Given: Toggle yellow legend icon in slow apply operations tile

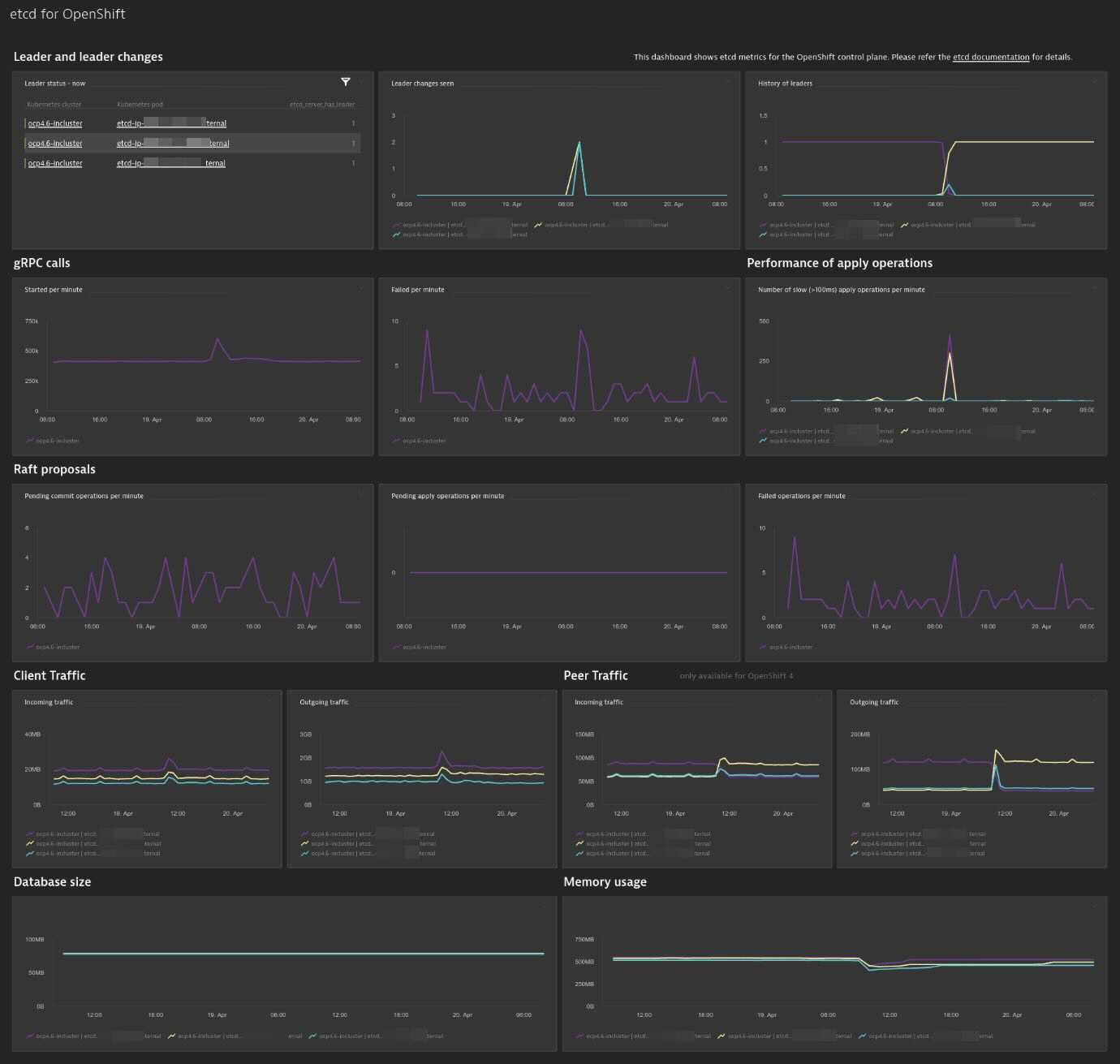Looking at the screenshot, I should click(x=905, y=431).
